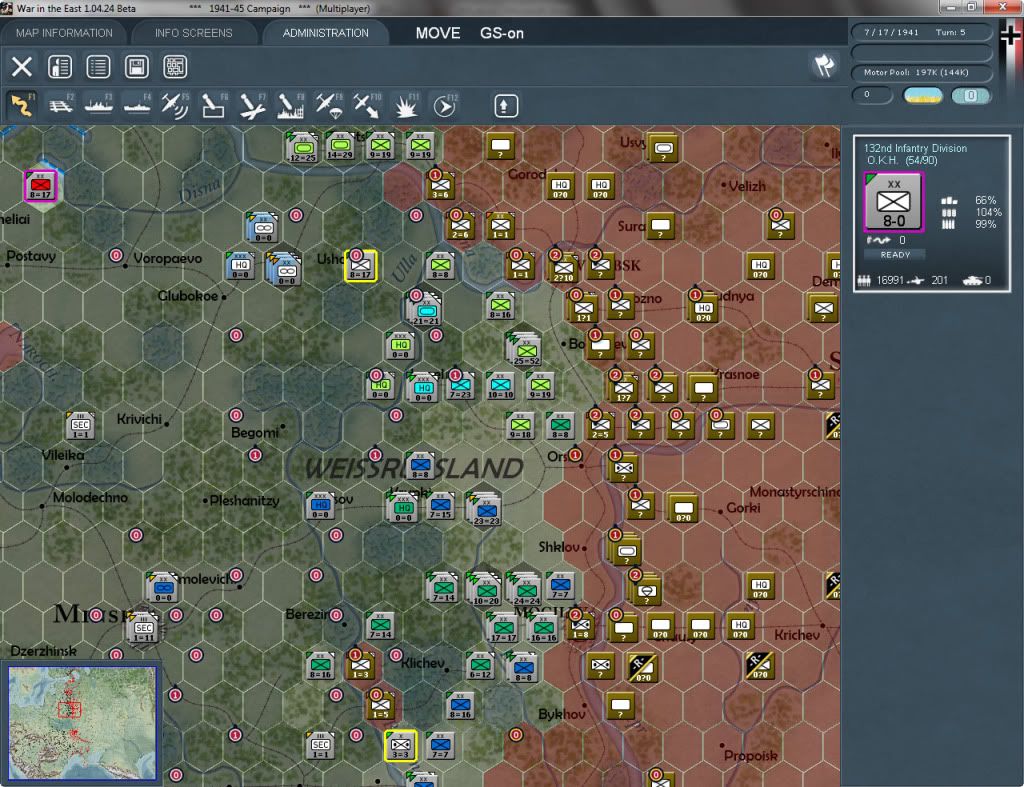Select the Naval transport (F3) tool
Image resolution: width=1024 pixels, height=787 pixels.
99,105
